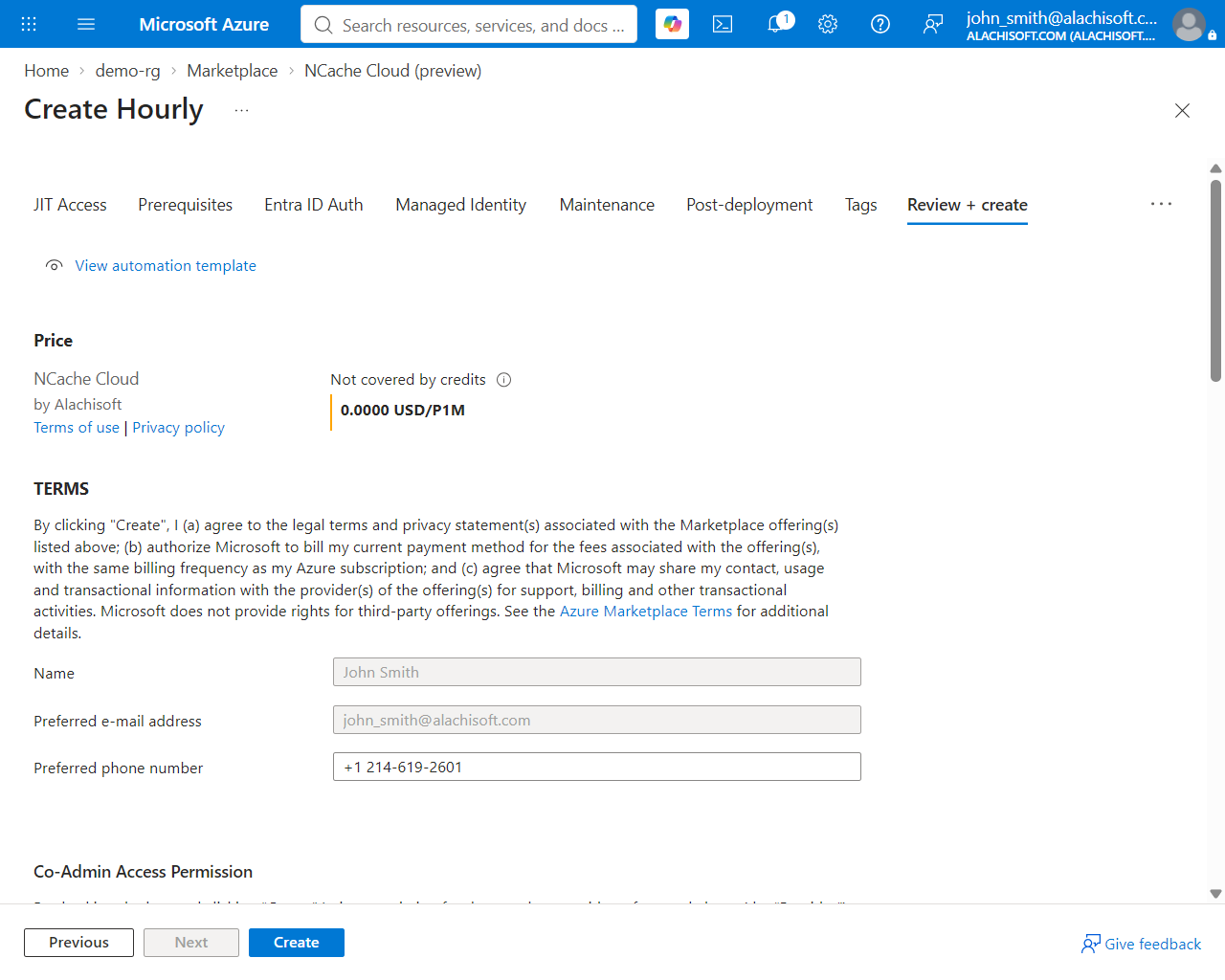
Task: Navigate to demo-rg breadcrumb
Action: coord(128,71)
